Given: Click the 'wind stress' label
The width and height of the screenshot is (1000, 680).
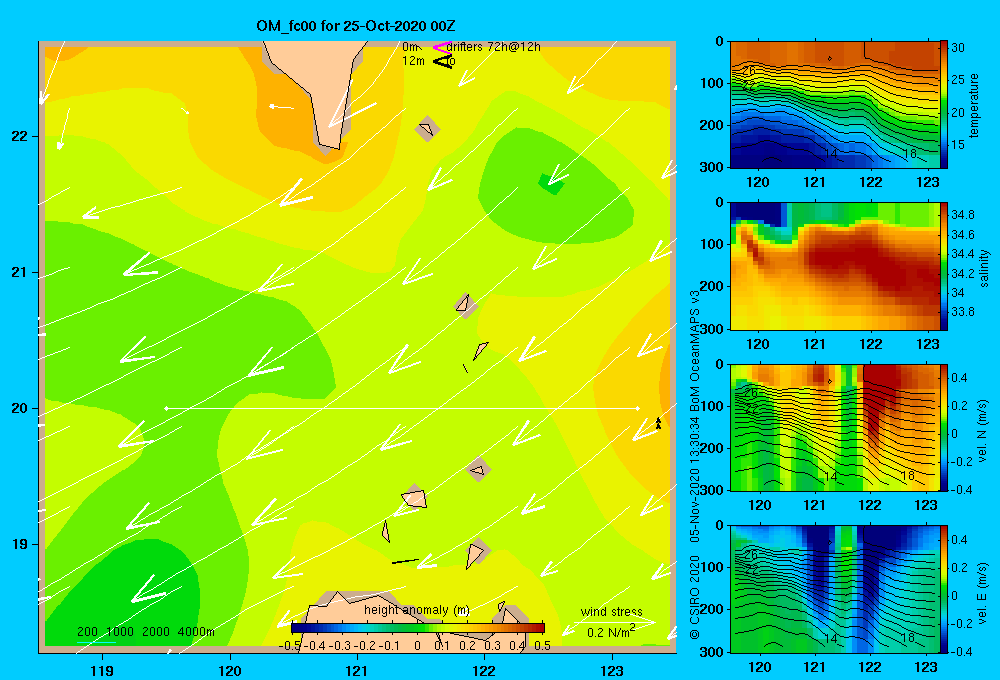Looking at the screenshot, I should coord(612,611).
